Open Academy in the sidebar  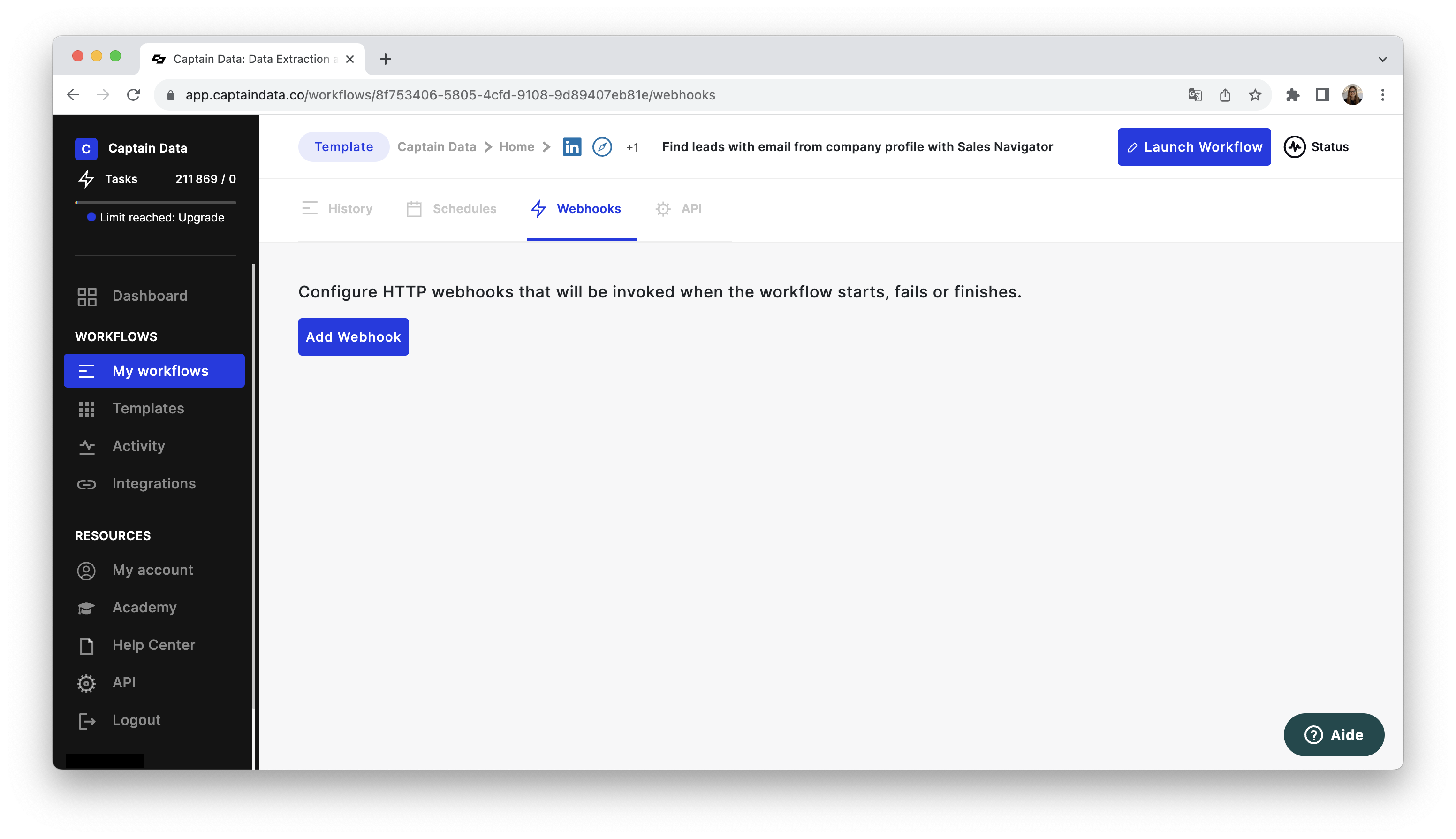(x=154, y=607)
